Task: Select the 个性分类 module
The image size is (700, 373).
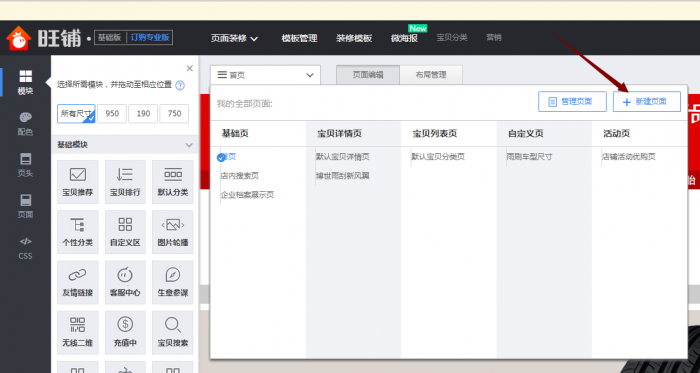Action: point(78,232)
